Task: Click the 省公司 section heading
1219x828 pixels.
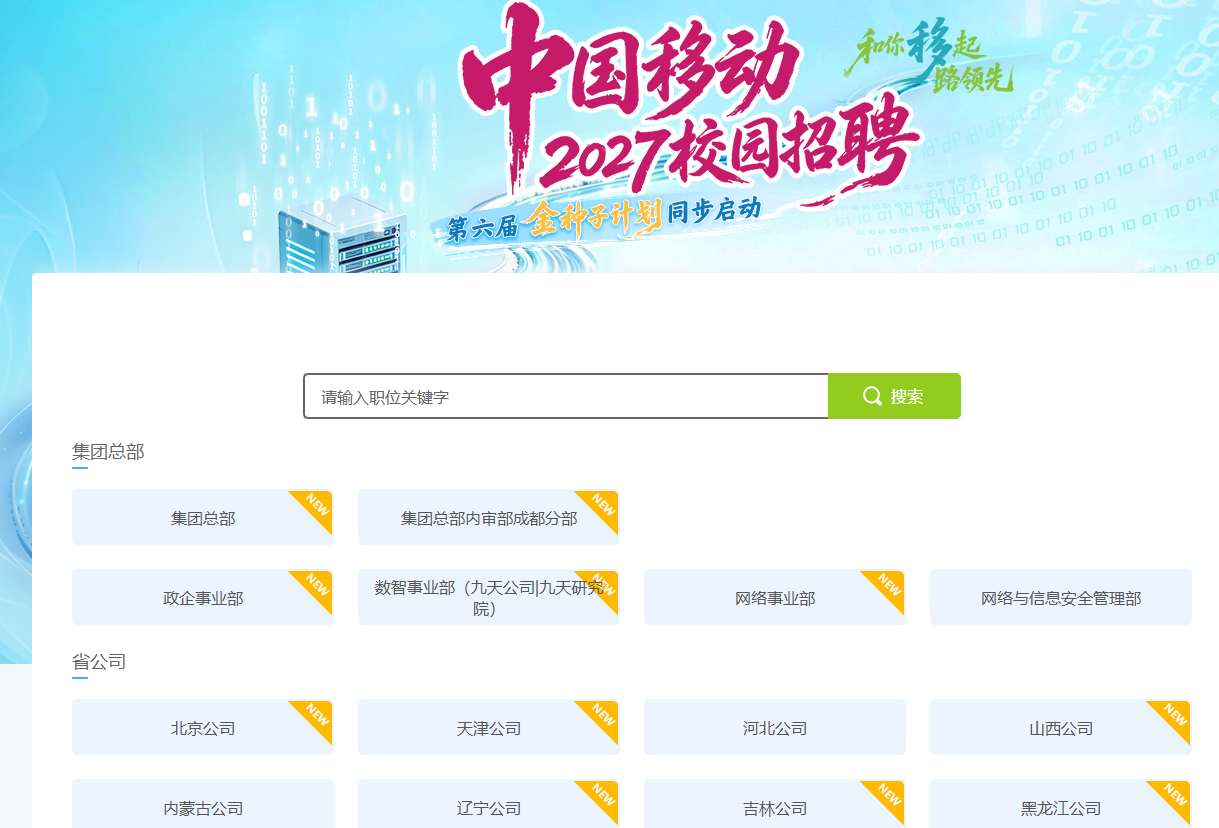Action: click(x=99, y=662)
